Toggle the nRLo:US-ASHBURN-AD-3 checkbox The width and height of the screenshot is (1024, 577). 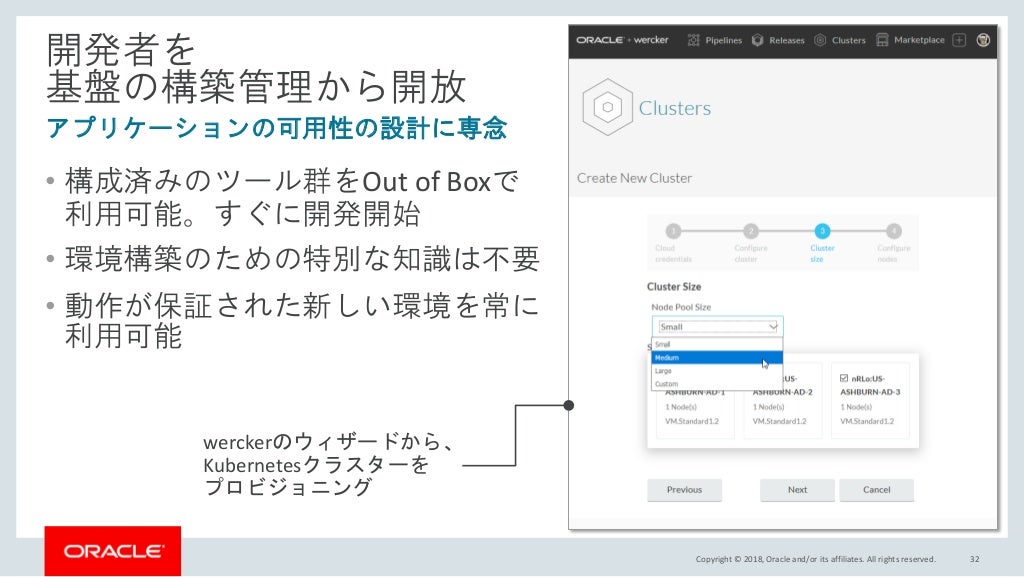(844, 378)
